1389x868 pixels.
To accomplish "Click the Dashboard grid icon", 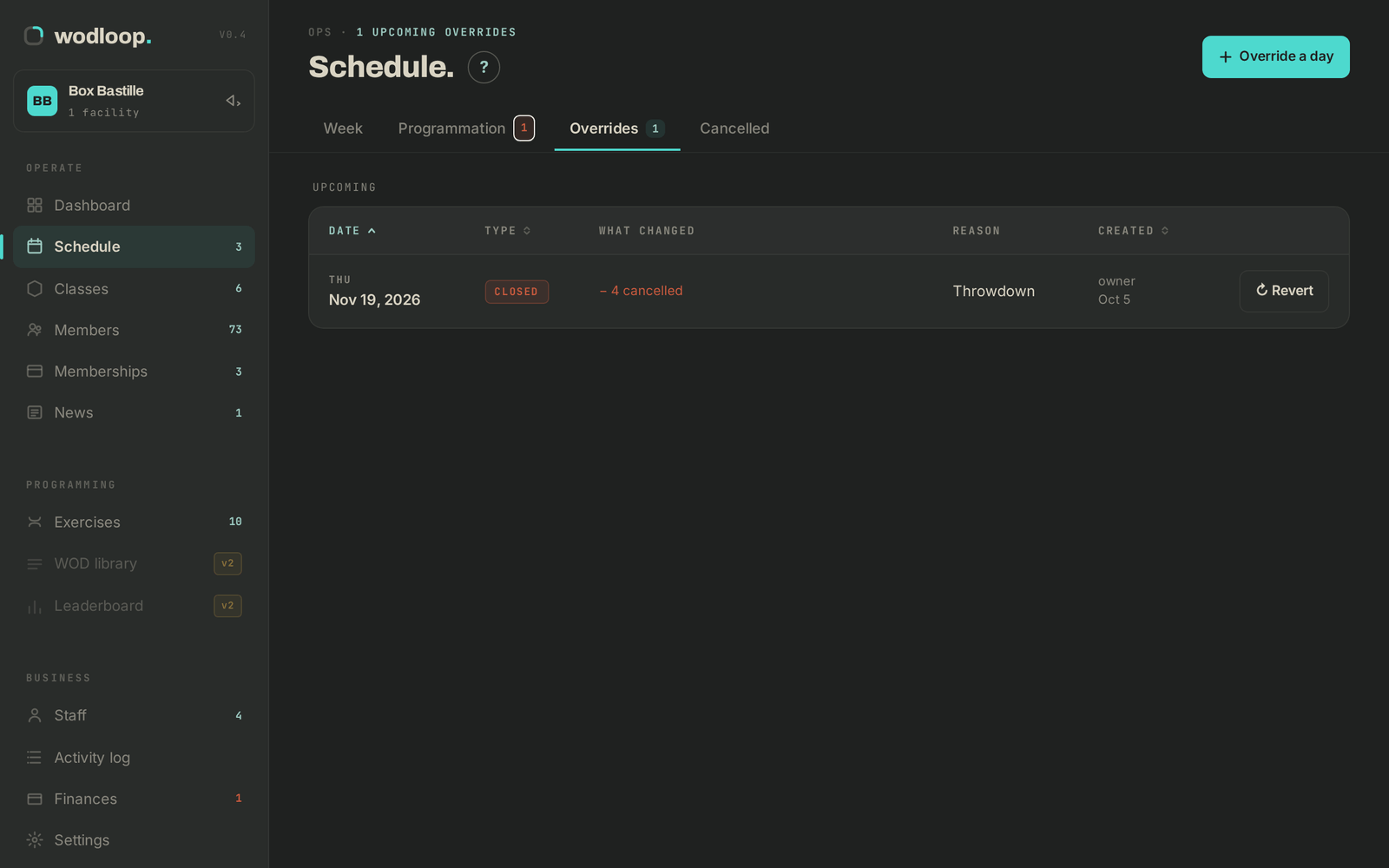I will (x=35, y=206).
